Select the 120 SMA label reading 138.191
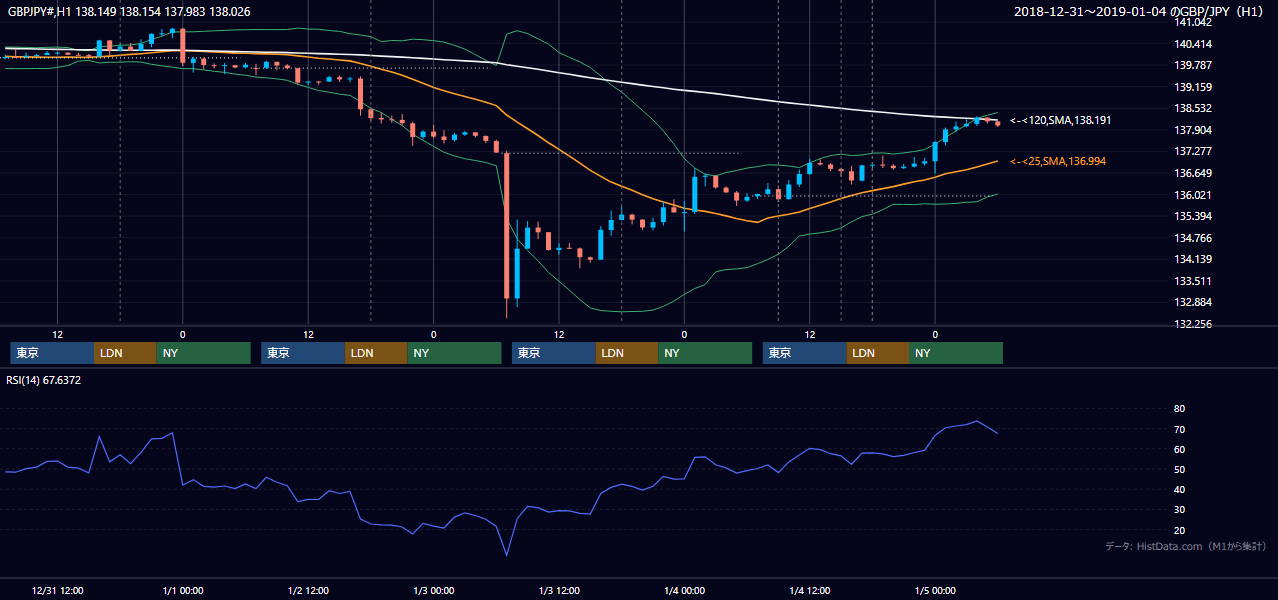1278x600 pixels. tap(1060, 120)
